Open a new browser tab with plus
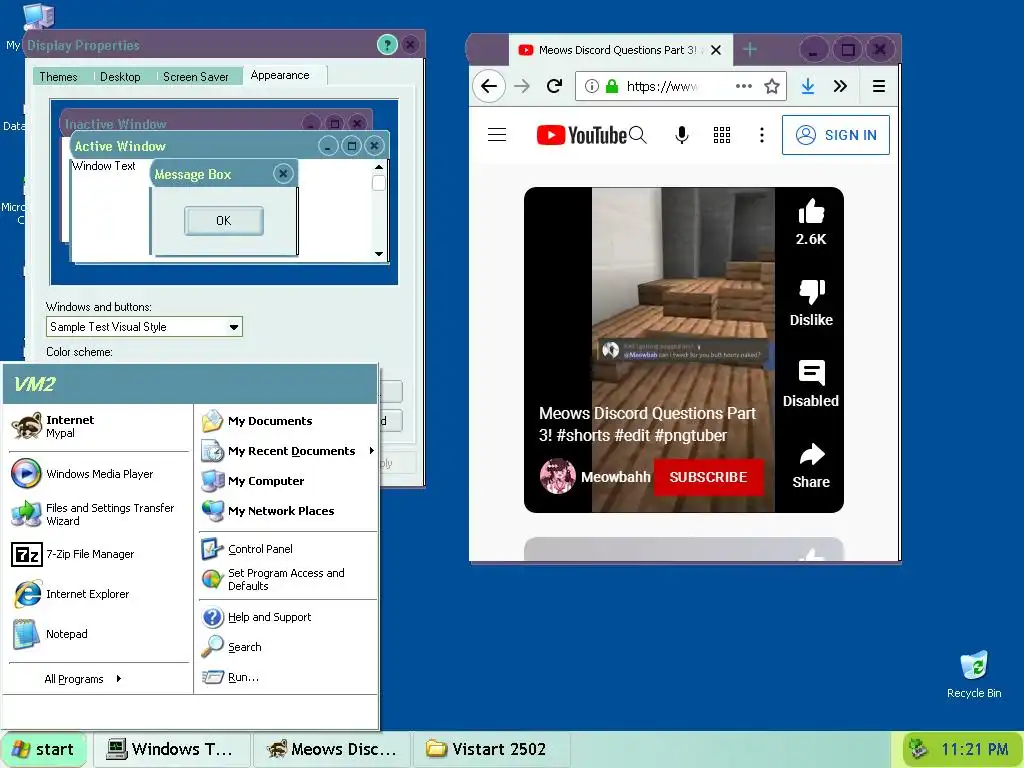The width and height of the screenshot is (1024, 768). [750, 50]
